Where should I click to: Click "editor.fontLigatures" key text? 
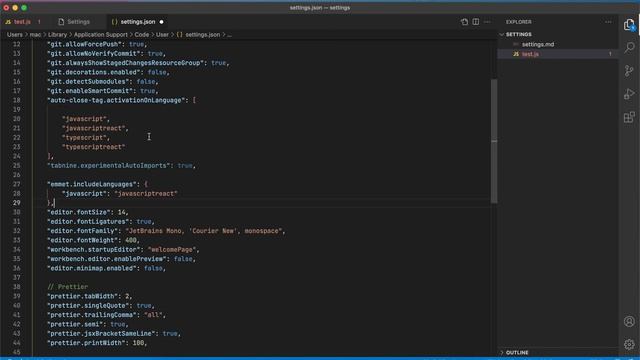pos(88,222)
